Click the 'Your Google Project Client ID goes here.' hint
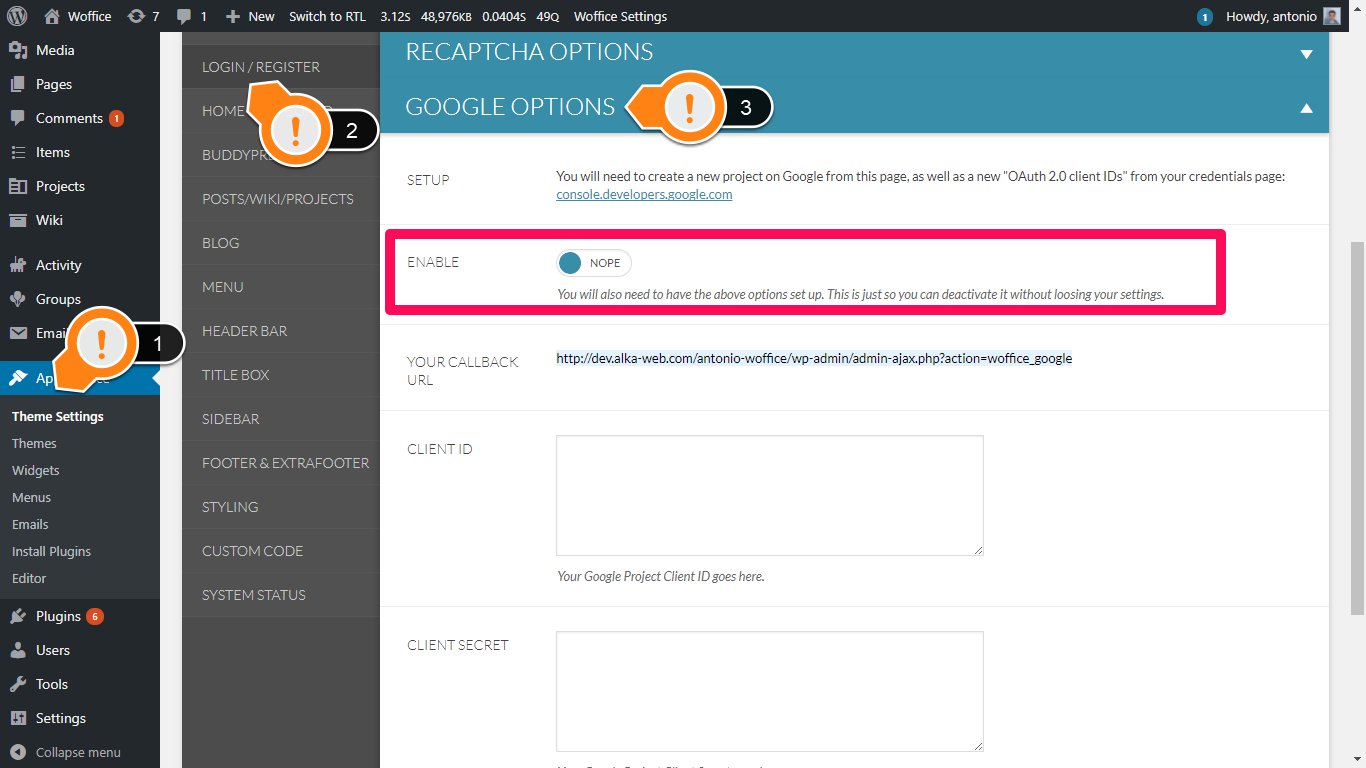This screenshot has height=768, width=1366. coord(660,576)
